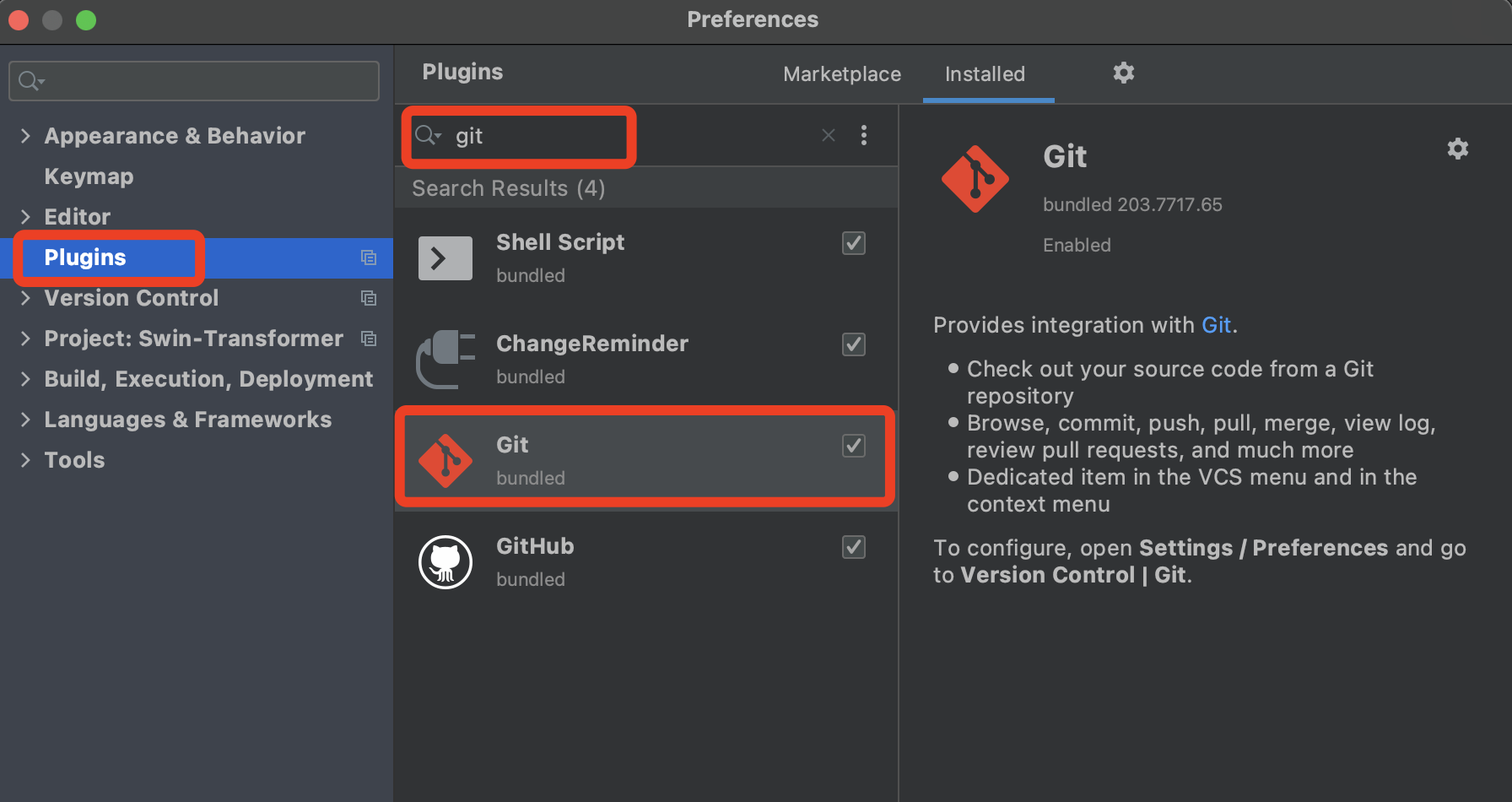Click the settings search magnifier icon in the sidebar
The width and height of the screenshot is (1512, 802).
31,81
